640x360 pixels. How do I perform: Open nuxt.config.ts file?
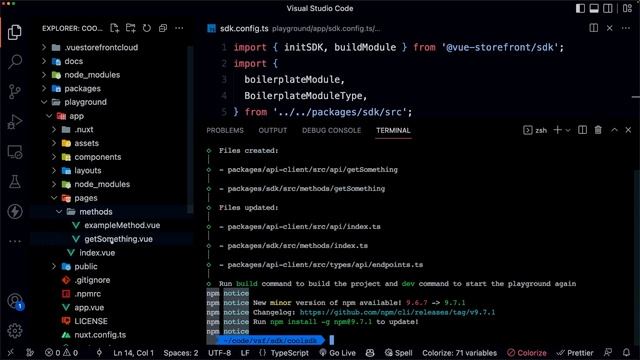coord(100,335)
